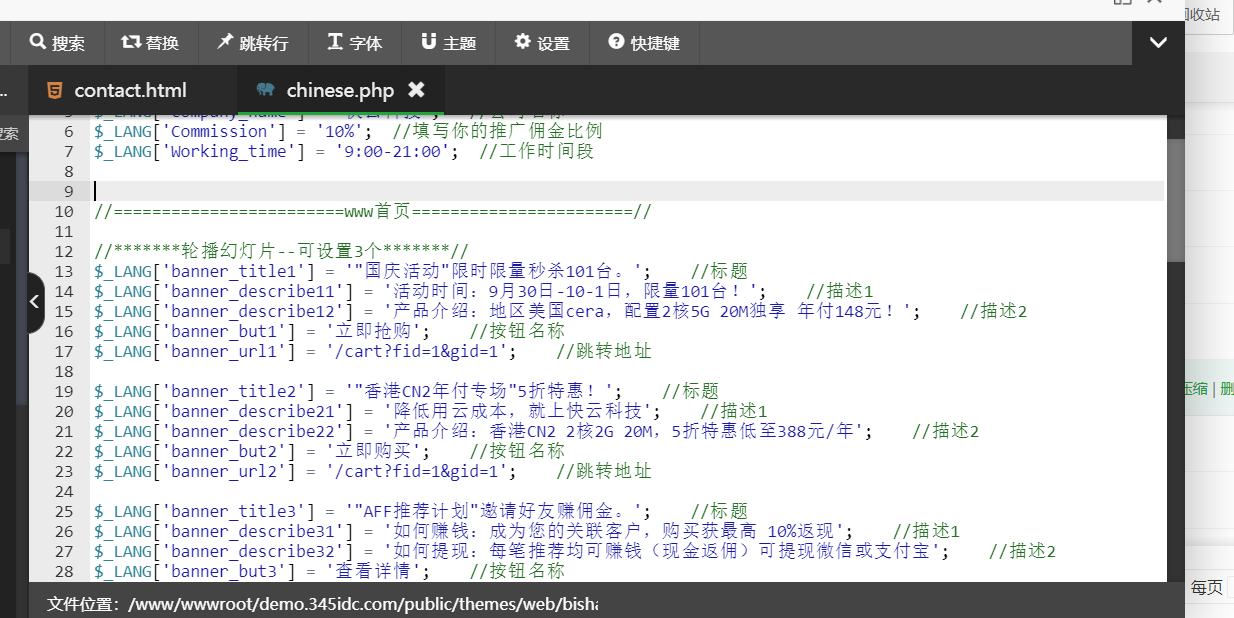Click the 搜索 magnifier icon in toolbar
Viewport: 1234px width, 618px height.
[38, 42]
